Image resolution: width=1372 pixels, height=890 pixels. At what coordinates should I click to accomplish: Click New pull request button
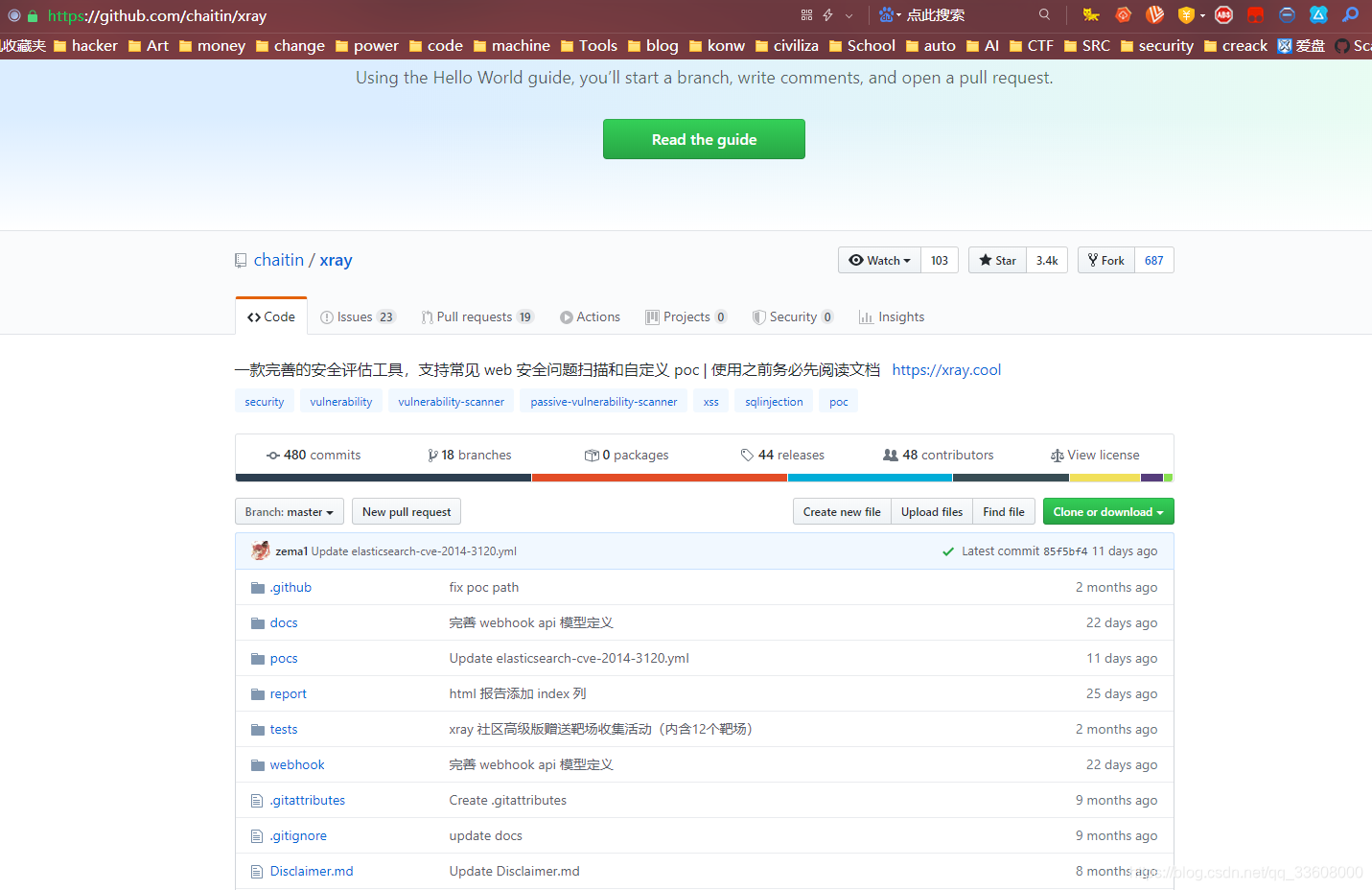(407, 511)
